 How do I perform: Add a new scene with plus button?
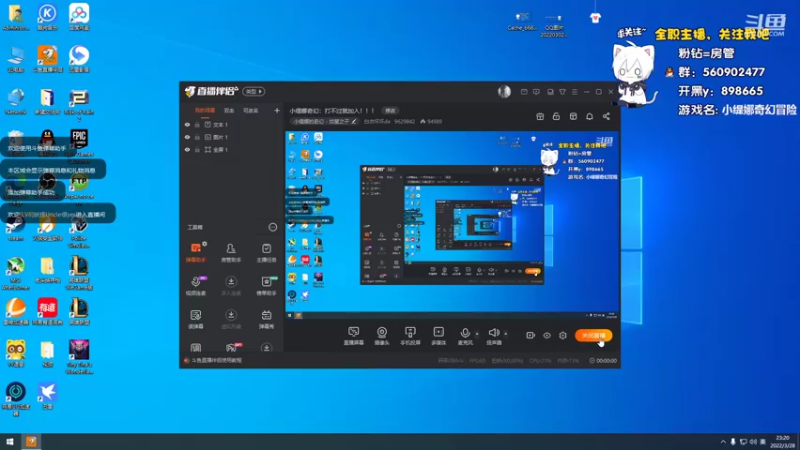277,110
